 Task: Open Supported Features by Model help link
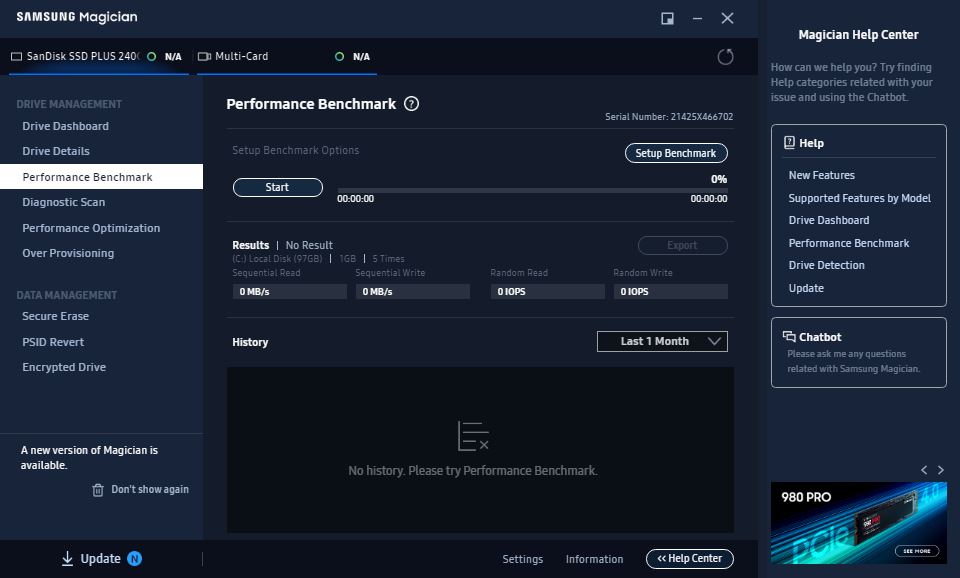point(859,198)
